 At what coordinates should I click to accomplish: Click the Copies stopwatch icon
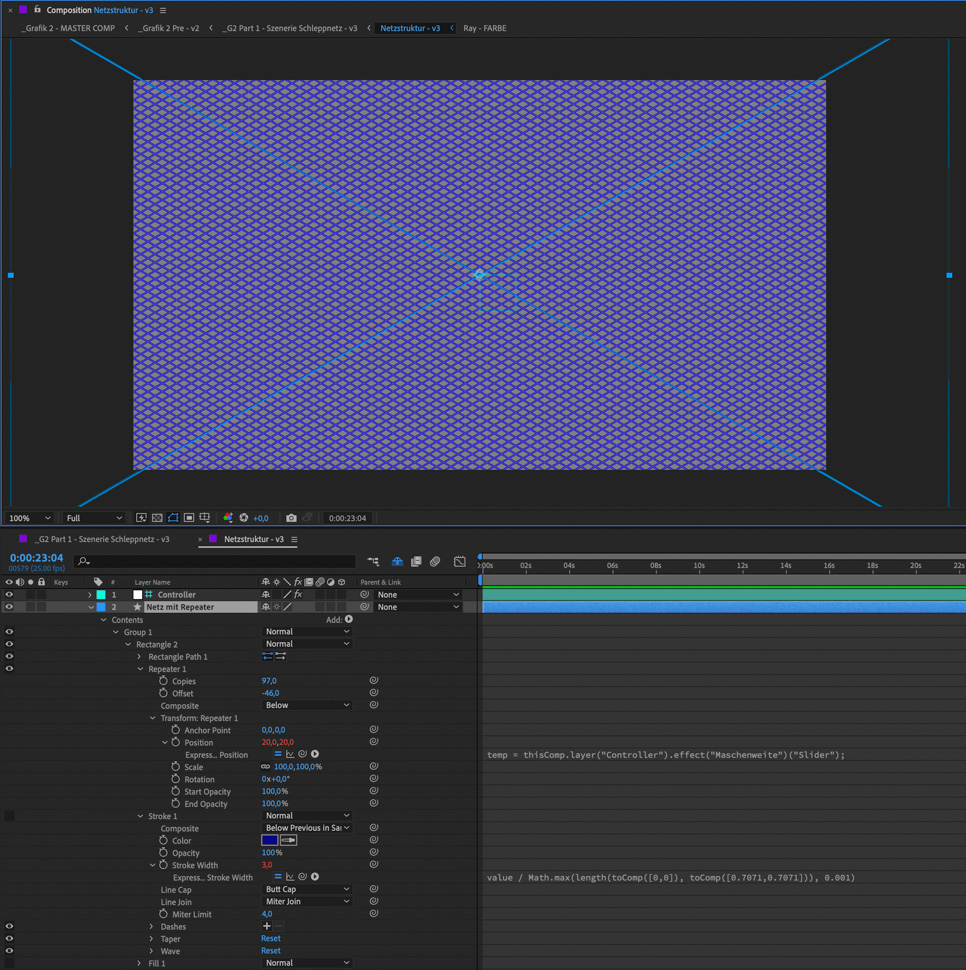tap(164, 681)
